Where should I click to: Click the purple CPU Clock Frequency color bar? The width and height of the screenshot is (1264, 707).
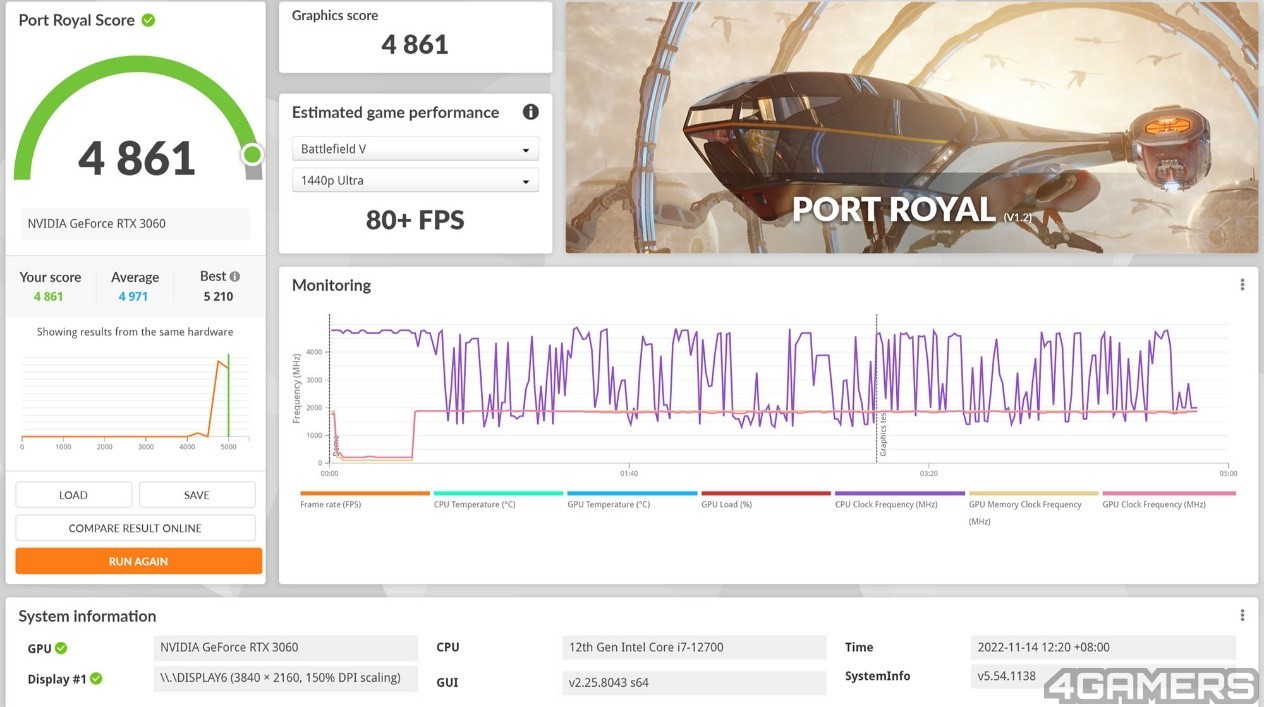point(900,493)
